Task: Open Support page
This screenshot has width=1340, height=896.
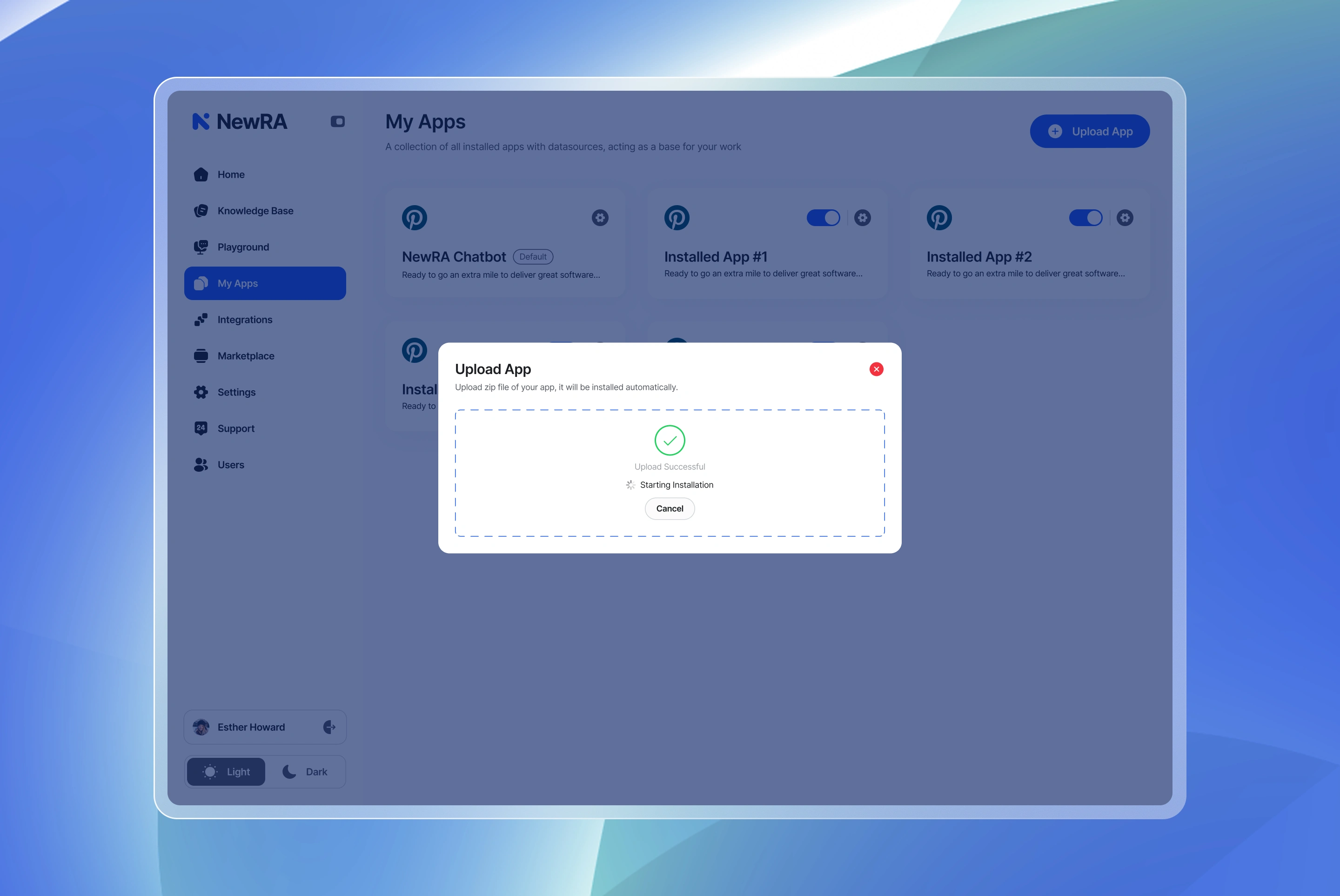Action: point(265,428)
